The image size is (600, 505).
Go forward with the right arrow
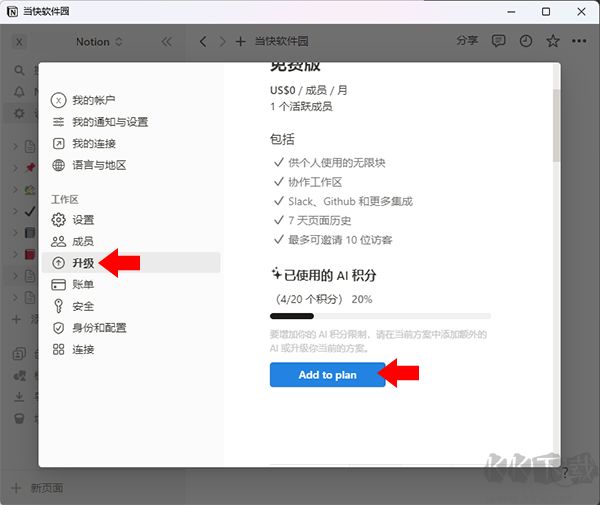[222, 42]
